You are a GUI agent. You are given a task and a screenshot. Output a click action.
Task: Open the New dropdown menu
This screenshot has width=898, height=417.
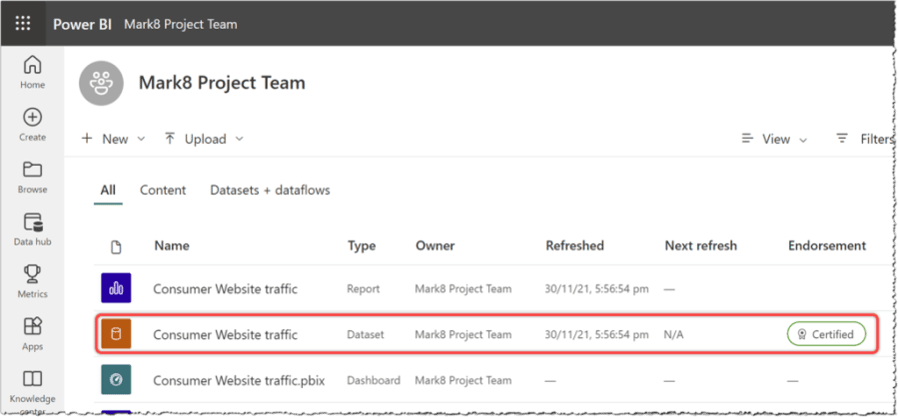pyautogui.click(x=113, y=139)
